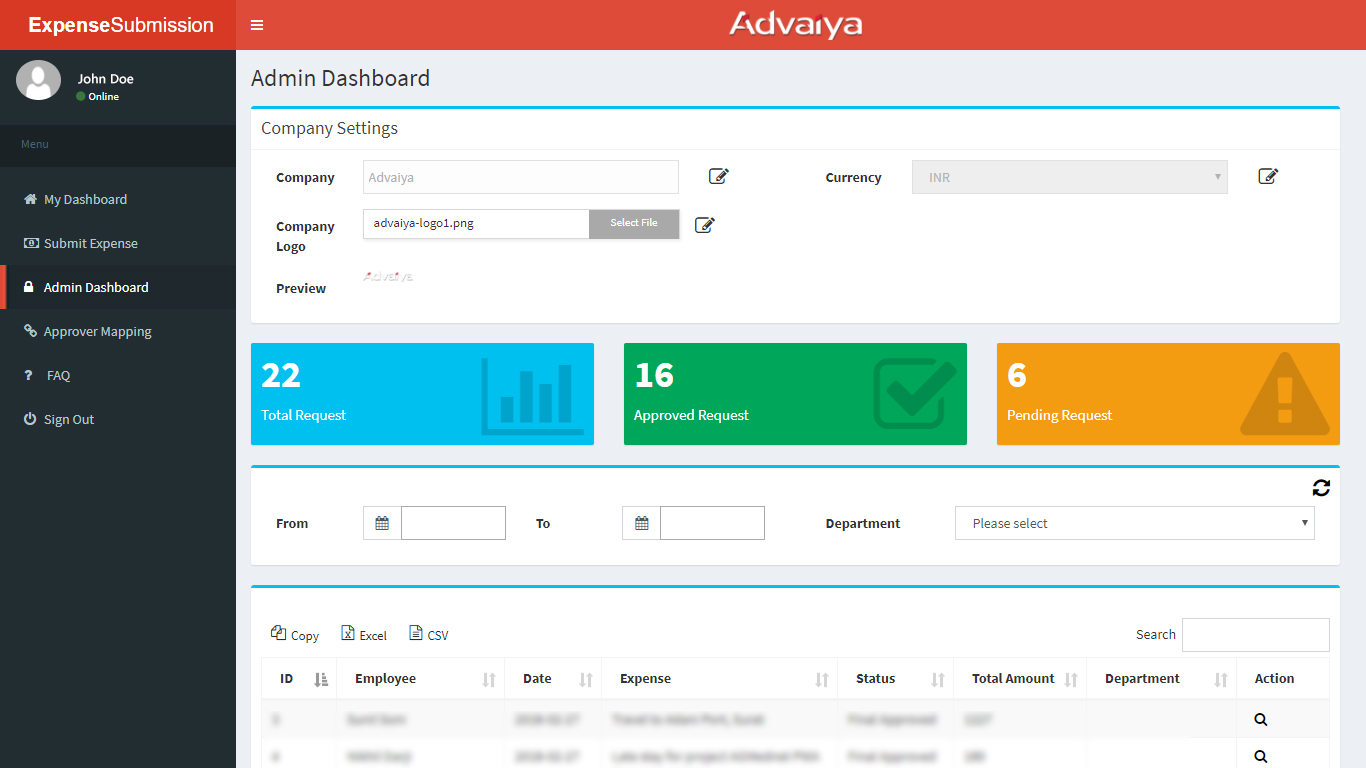Sort table by ID column
This screenshot has height=768, width=1366.
pos(299,679)
